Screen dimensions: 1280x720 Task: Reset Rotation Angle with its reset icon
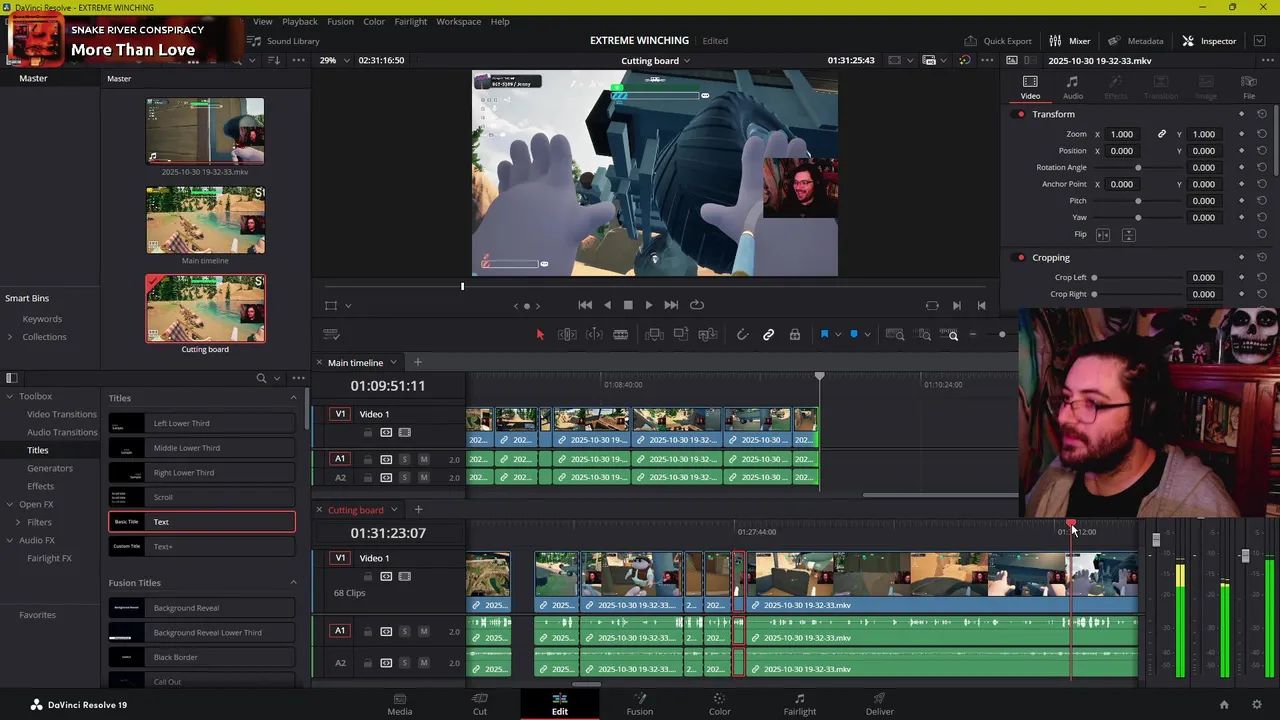pos(1261,168)
